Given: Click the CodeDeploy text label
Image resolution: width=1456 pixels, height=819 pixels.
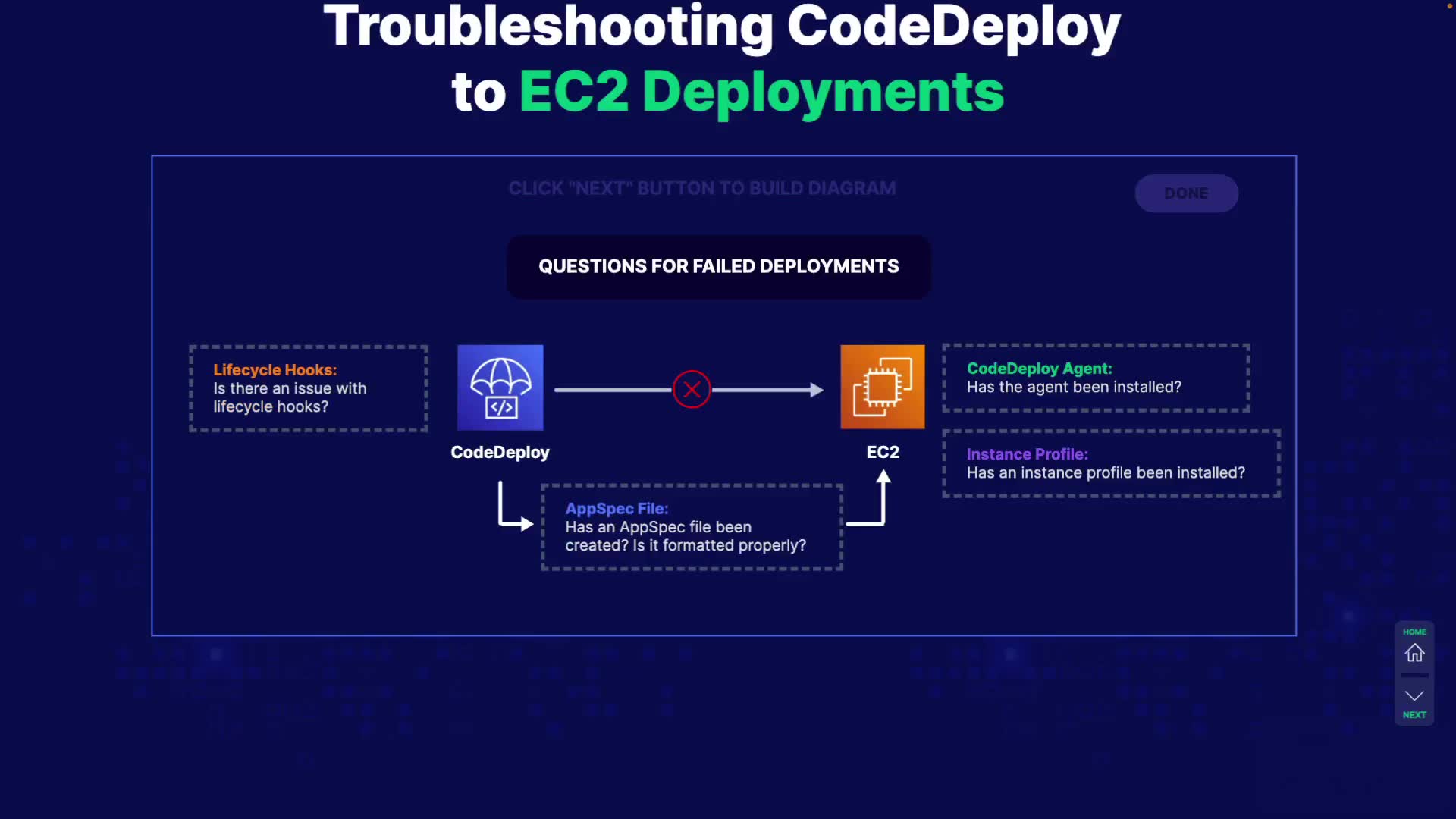Looking at the screenshot, I should tap(500, 452).
